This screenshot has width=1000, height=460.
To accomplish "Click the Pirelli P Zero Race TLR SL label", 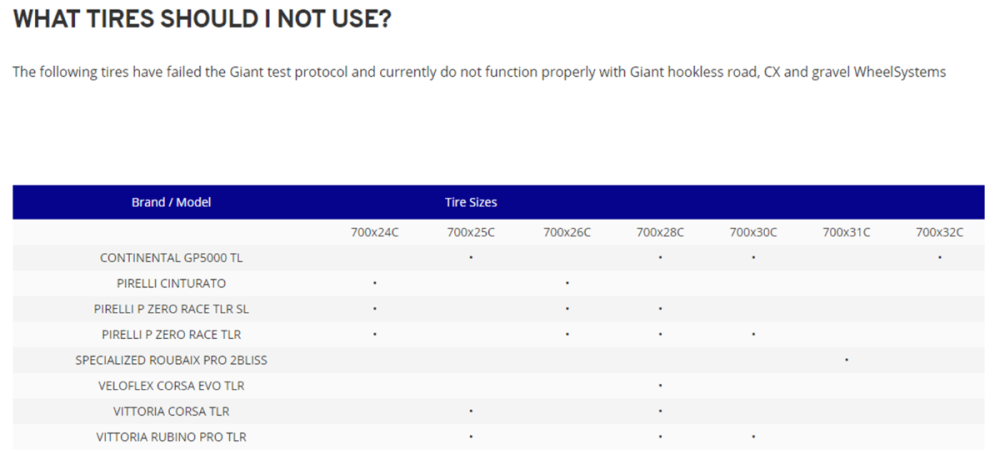I will click(171, 309).
